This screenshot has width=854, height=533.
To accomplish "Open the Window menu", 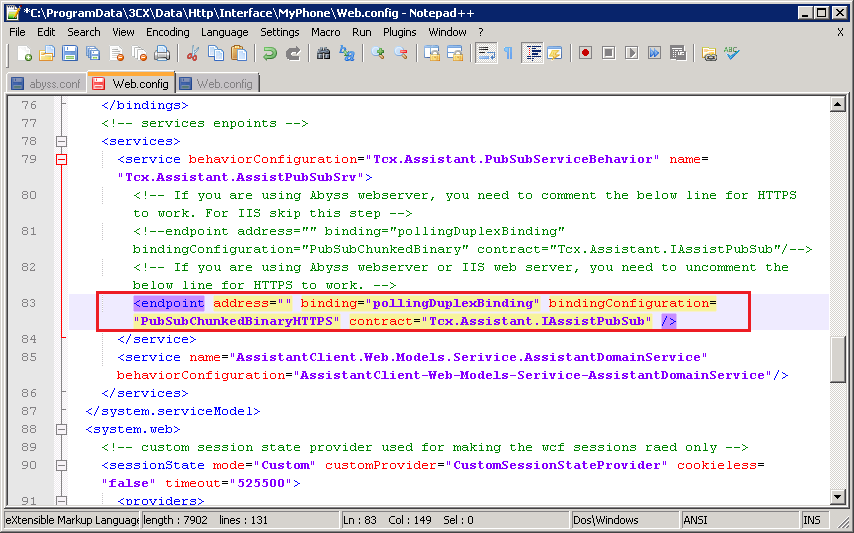I will pos(447,32).
